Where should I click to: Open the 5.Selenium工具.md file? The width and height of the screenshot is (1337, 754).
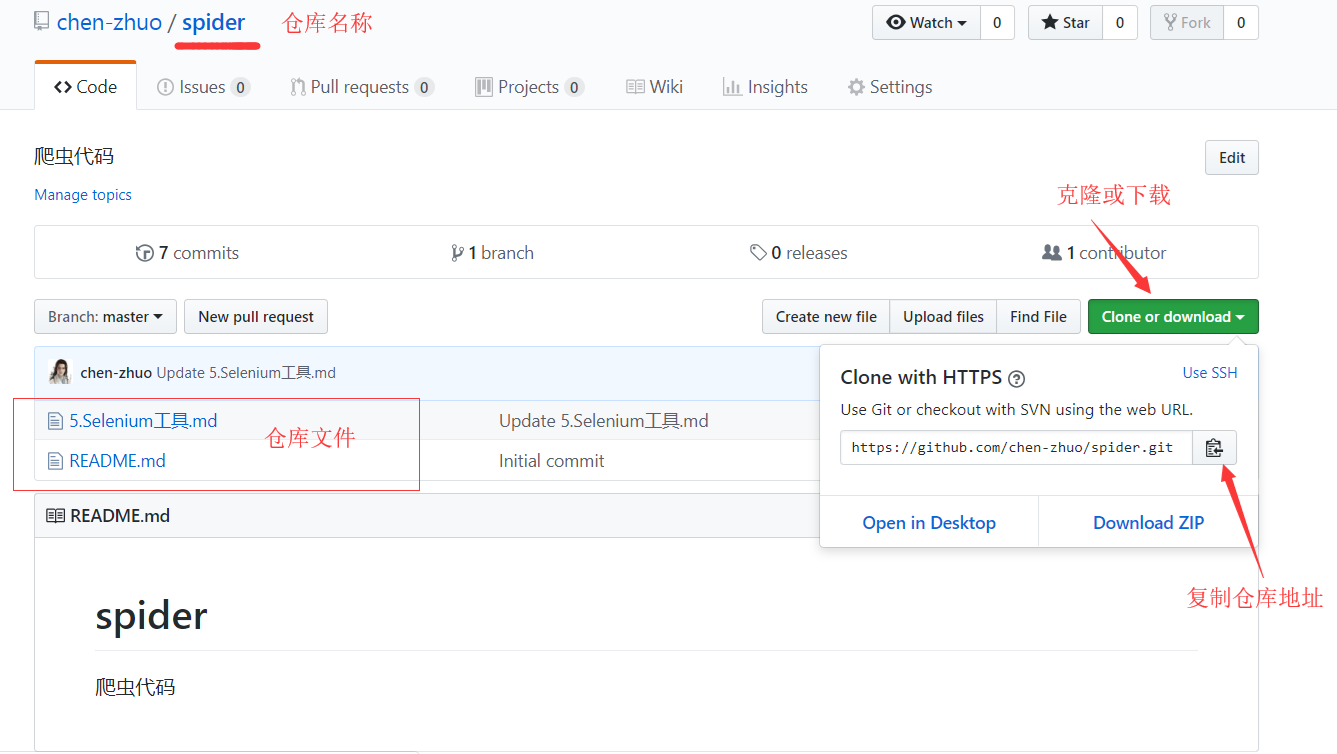pyautogui.click(x=143, y=421)
